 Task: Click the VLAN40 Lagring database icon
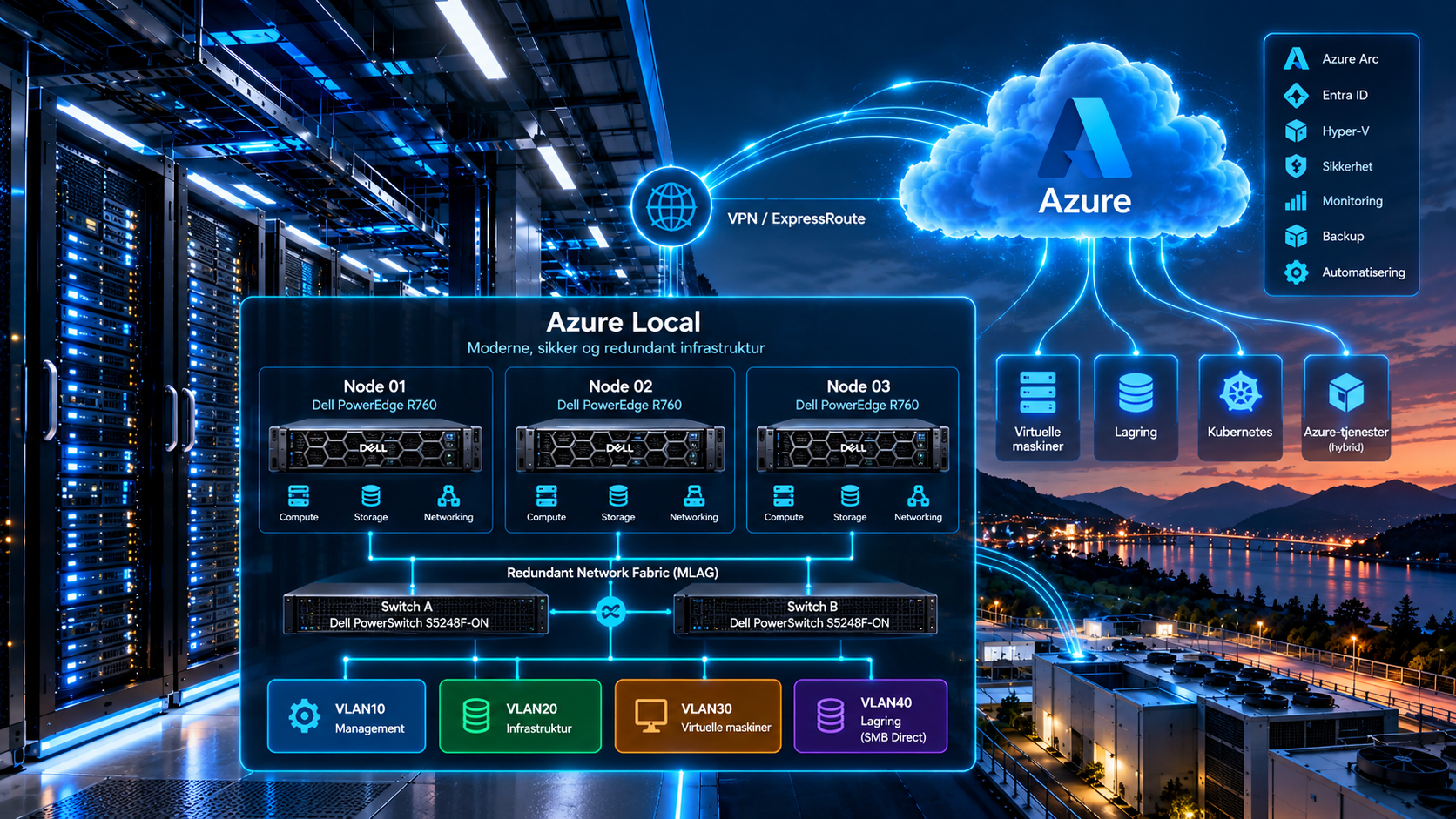830,715
